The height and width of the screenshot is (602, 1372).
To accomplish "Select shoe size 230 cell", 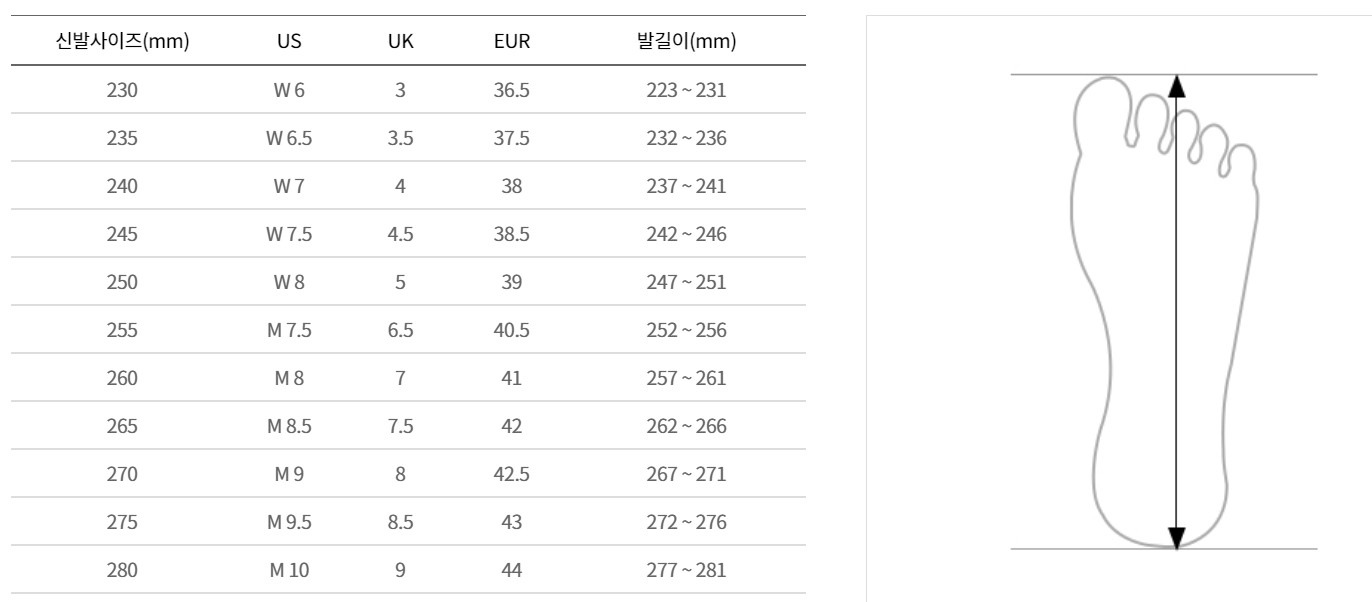I will [122, 90].
